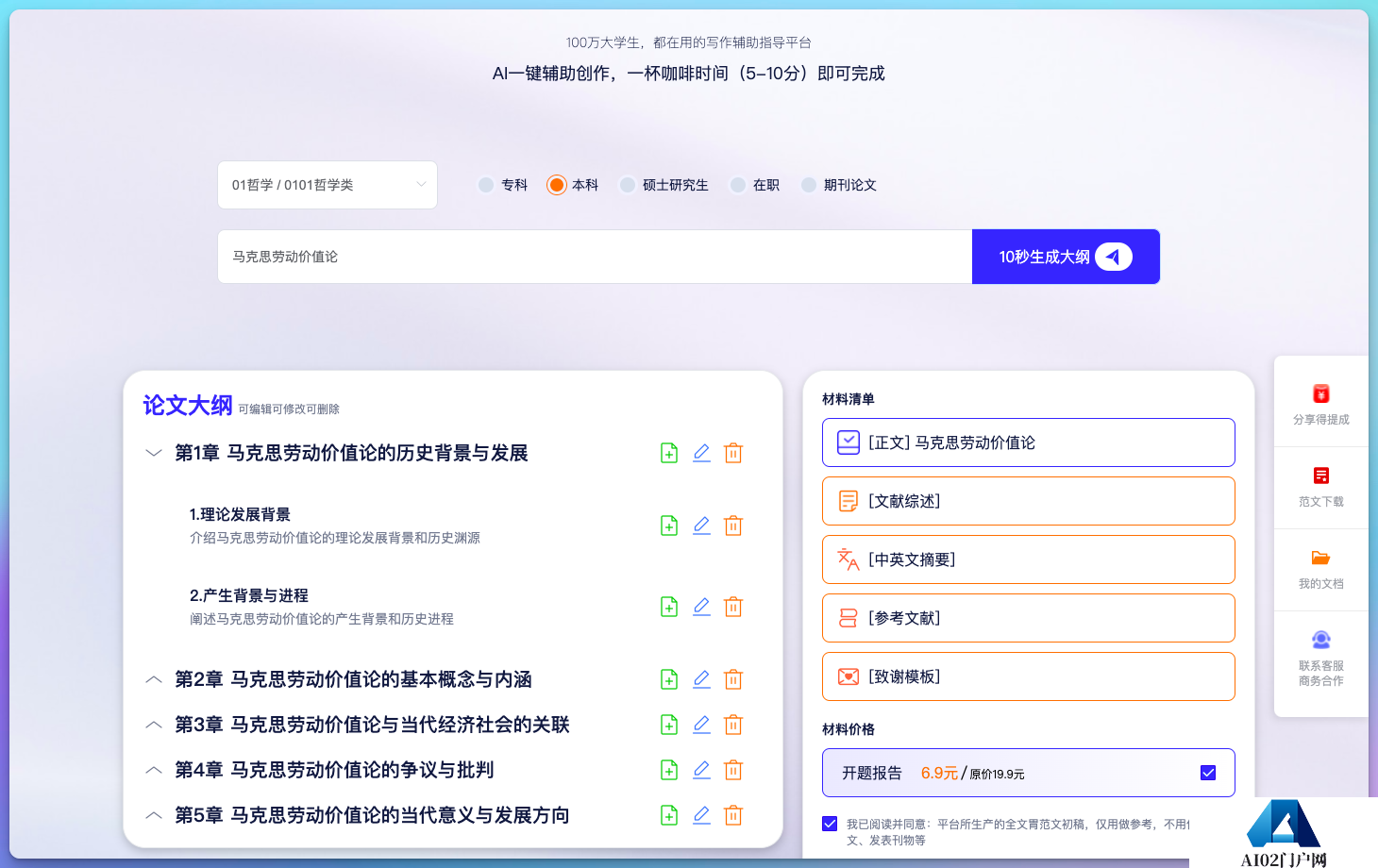This screenshot has width=1378, height=868.
Task: Click the 10秒生成大纲 button
Action: click(1066, 257)
